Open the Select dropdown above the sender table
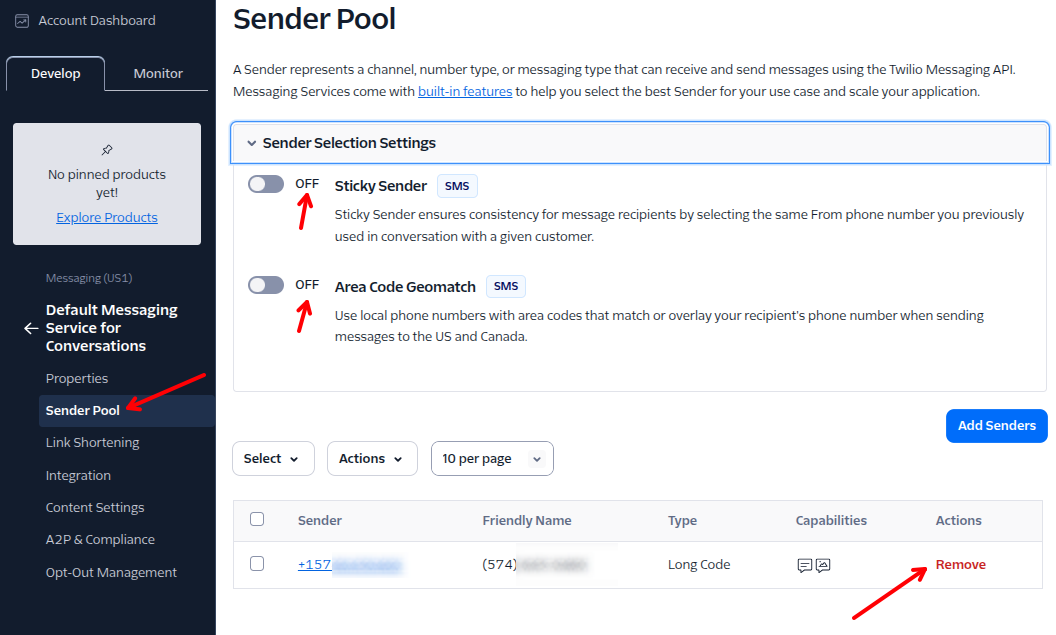Screen dimensions: 1056x635 [273, 458]
